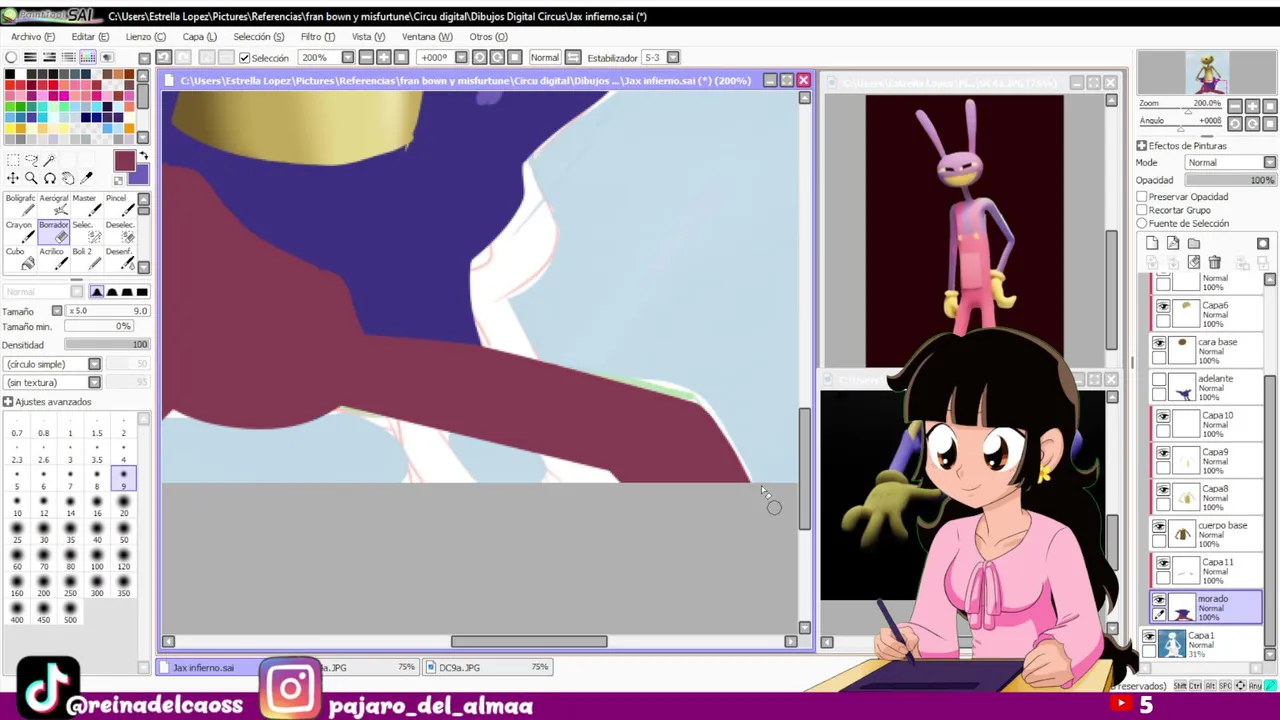Select the move layer tool
Image resolution: width=1280 pixels, height=720 pixels.
(x=12, y=179)
